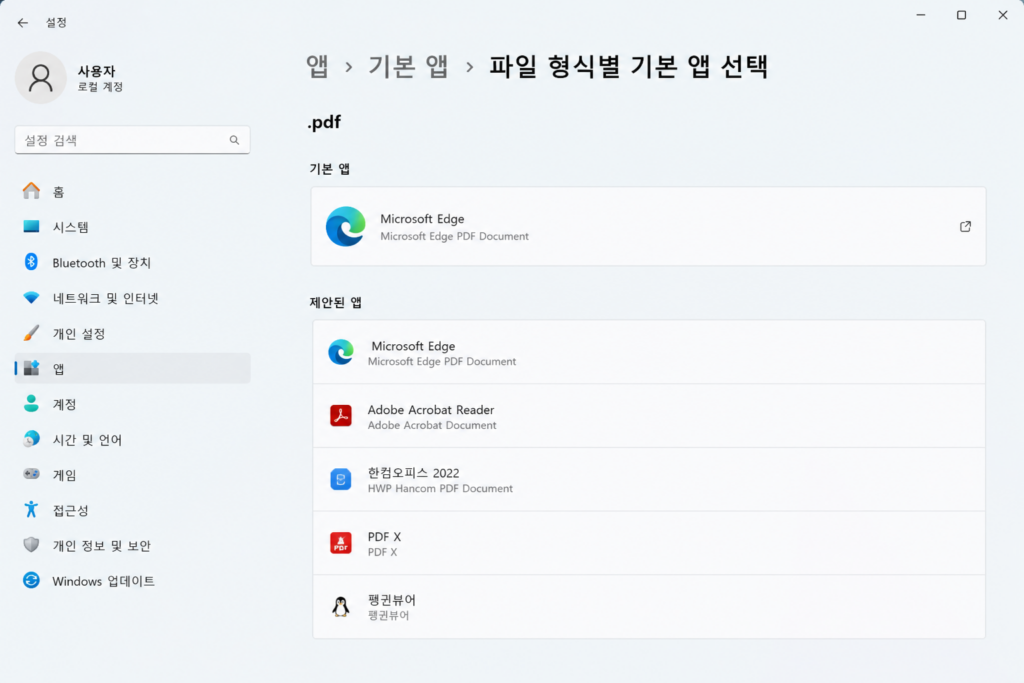Click the 기본 앱 section heading above Edge card
Image resolution: width=1024 pixels, height=683 pixels.
pyautogui.click(x=330, y=169)
